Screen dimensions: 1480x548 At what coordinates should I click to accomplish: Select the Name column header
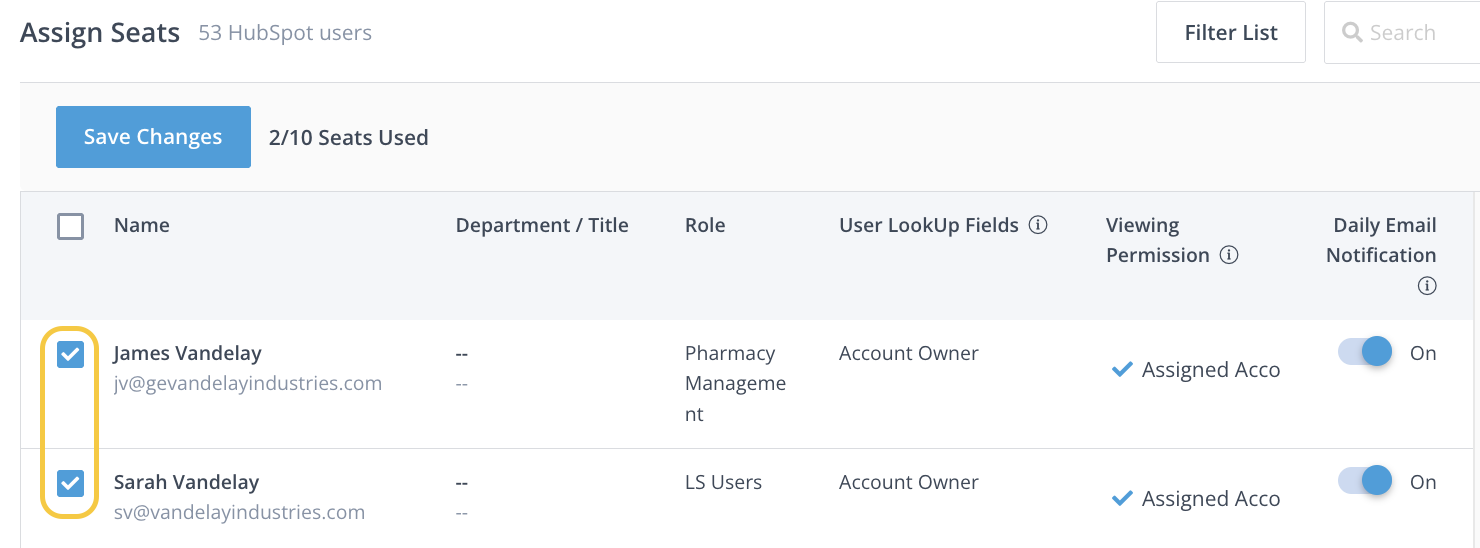(x=142, y=225)
